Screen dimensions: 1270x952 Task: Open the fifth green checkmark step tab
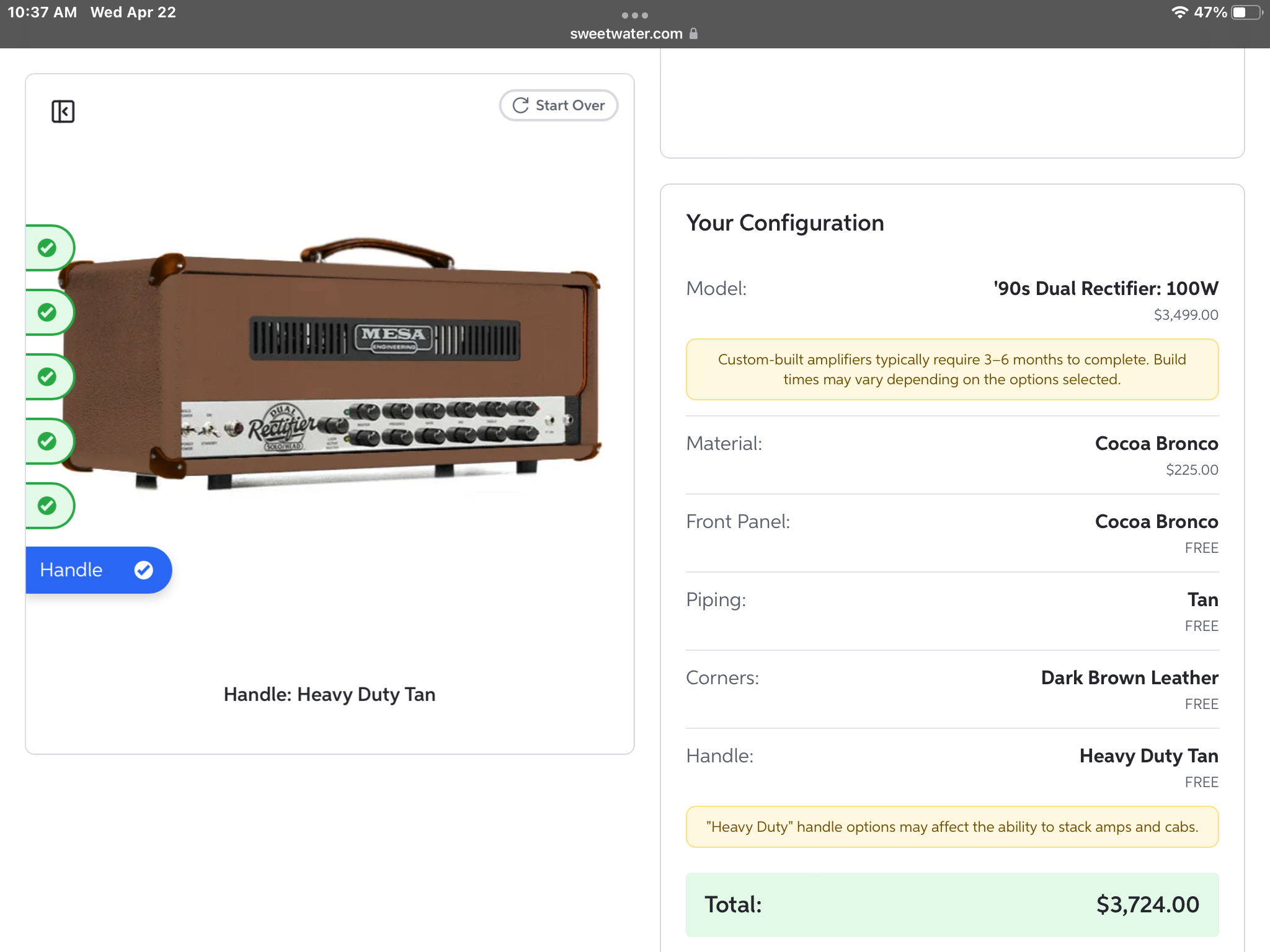coord(48,506)
